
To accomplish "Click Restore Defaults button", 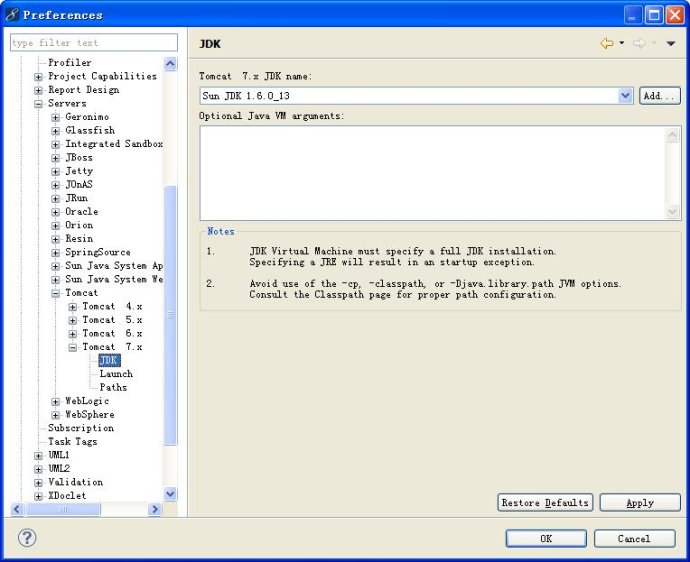I will point(545,502).
